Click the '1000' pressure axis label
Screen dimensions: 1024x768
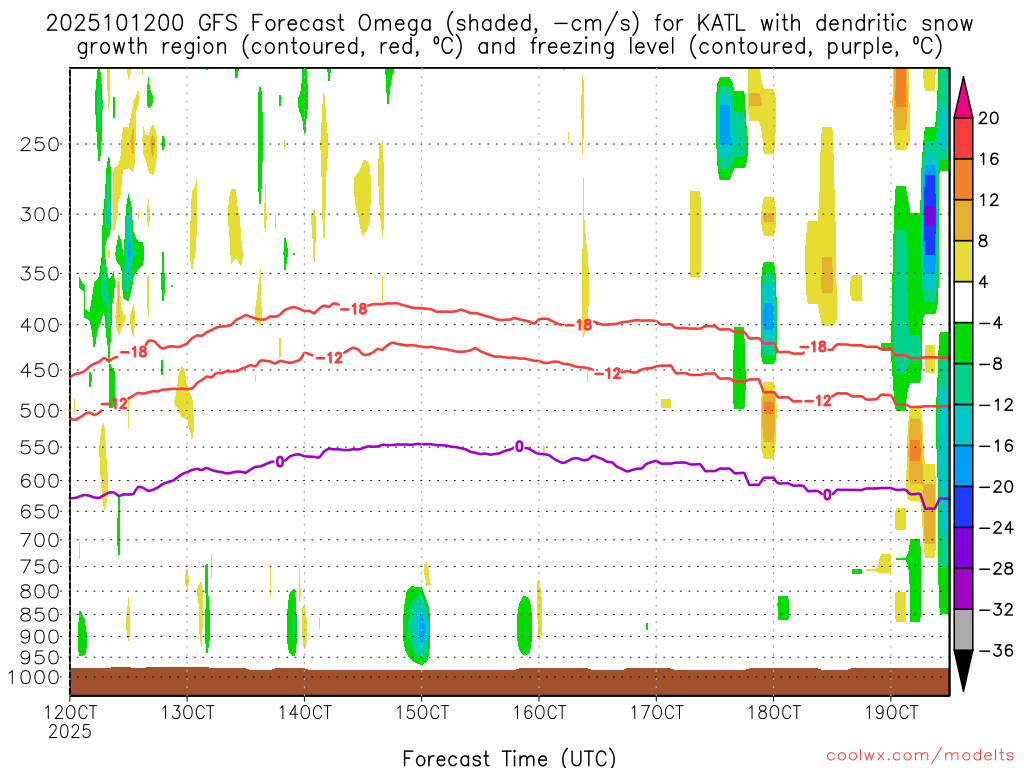tap(35, 677)
